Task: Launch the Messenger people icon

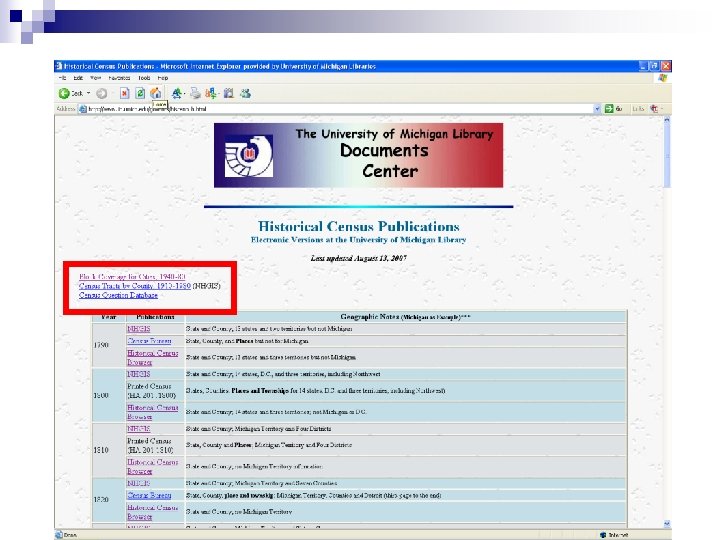Action: pos(246,94)
